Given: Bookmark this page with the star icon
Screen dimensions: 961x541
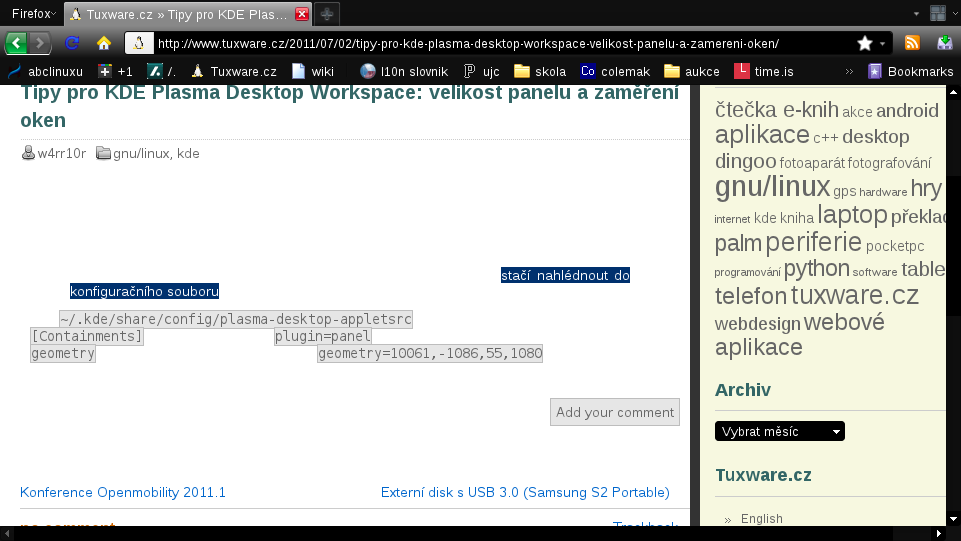Looking at the screenshot, I should click(x=865, y=43).
